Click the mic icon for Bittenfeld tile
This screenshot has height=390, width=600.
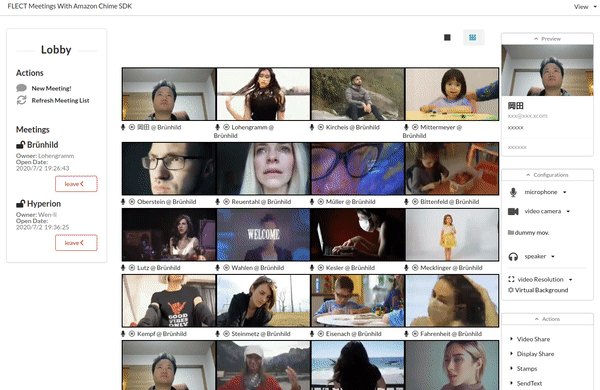coord(406,201)
